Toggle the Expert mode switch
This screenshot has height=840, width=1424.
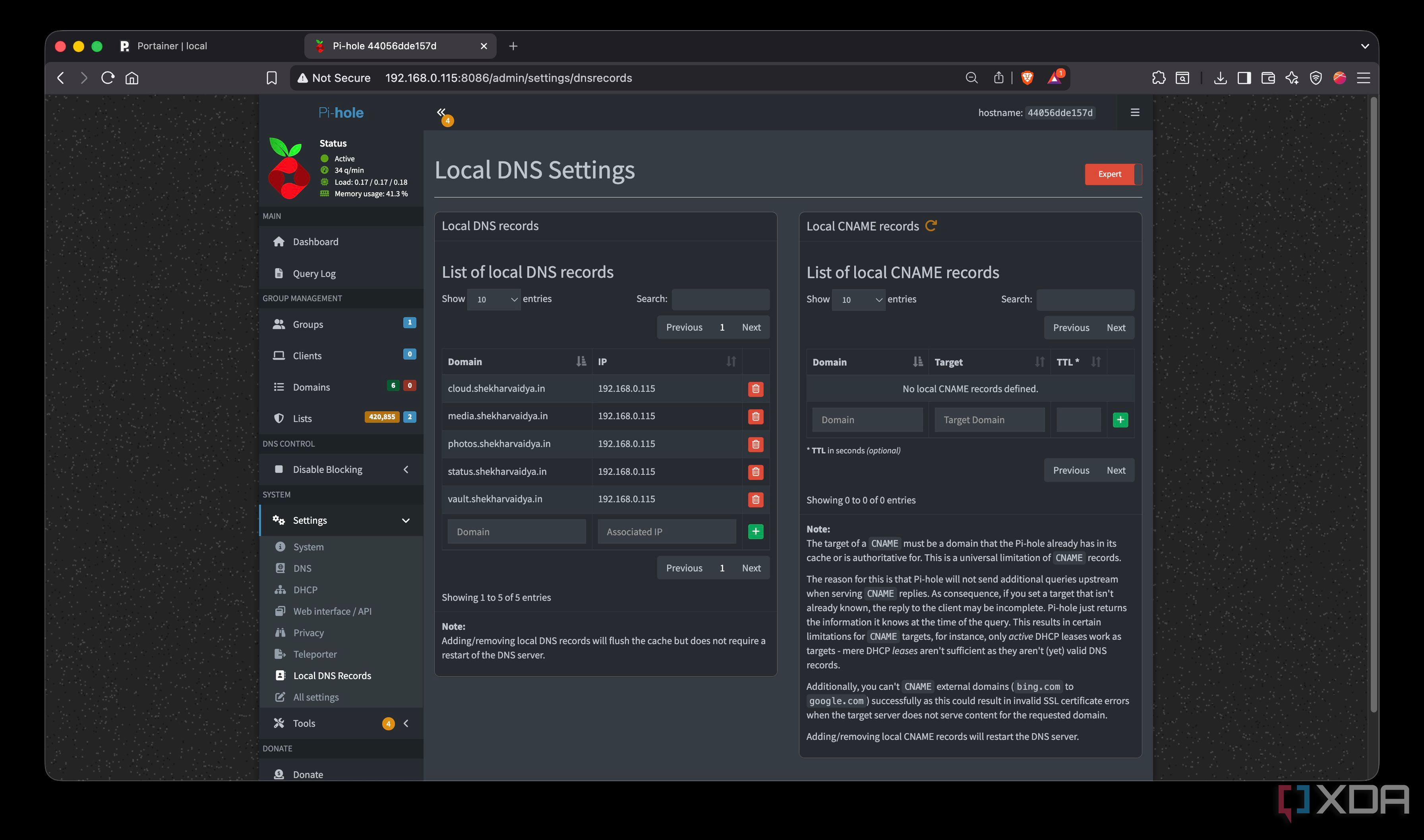(1113, 174)
